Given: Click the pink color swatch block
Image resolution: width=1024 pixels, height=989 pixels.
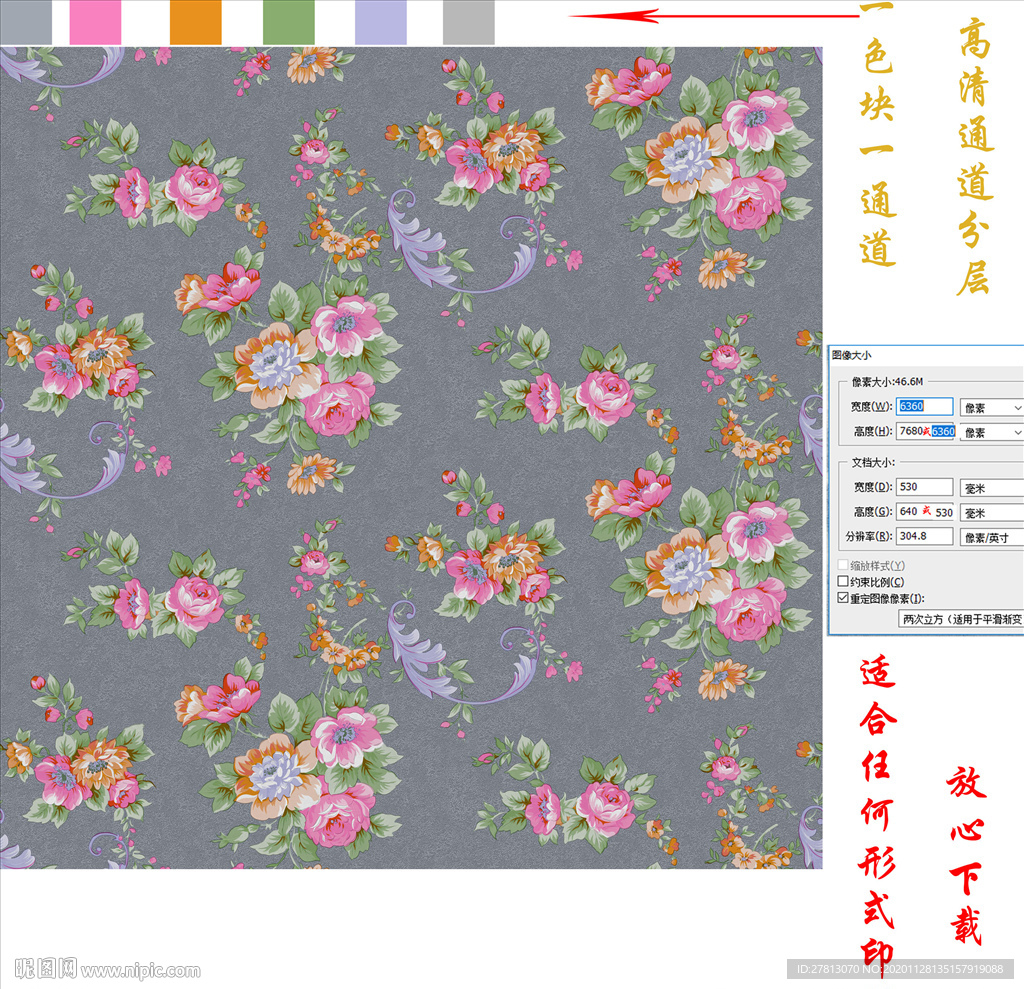Looking at the screenshot, I should 95,21.
